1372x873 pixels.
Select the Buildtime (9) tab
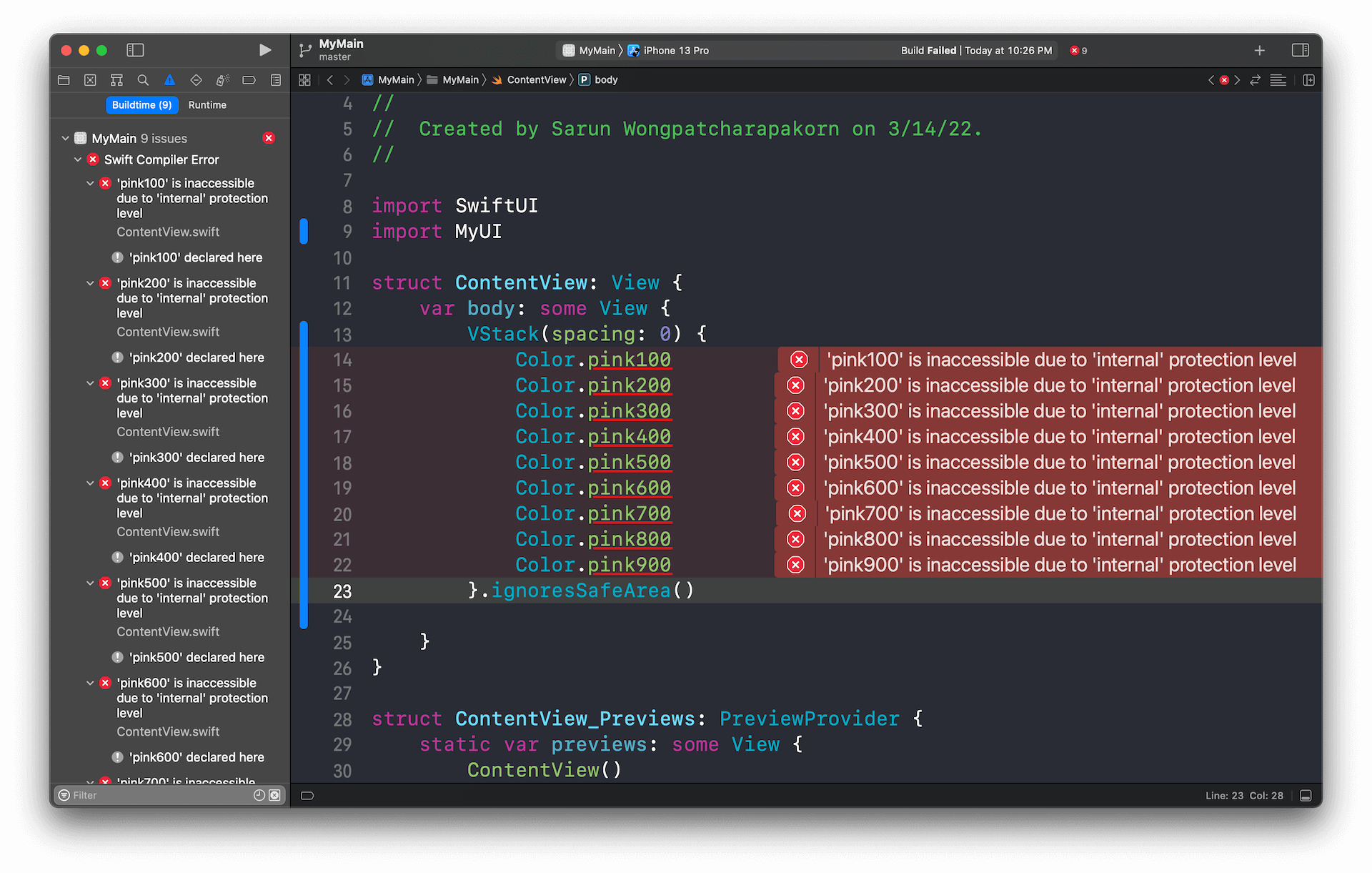point(141,105)
